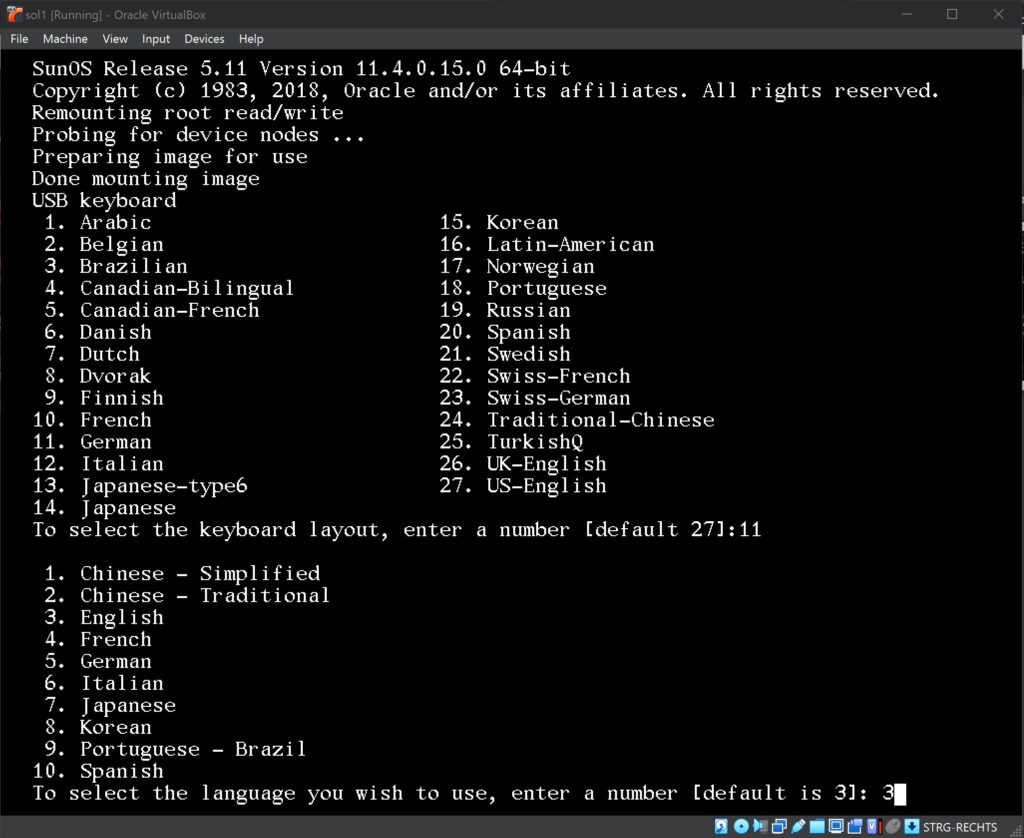The height and width of the screenshot is (838, 1024).
Task: Click the language selection prompt line
Action: click(x=469, y=793)
